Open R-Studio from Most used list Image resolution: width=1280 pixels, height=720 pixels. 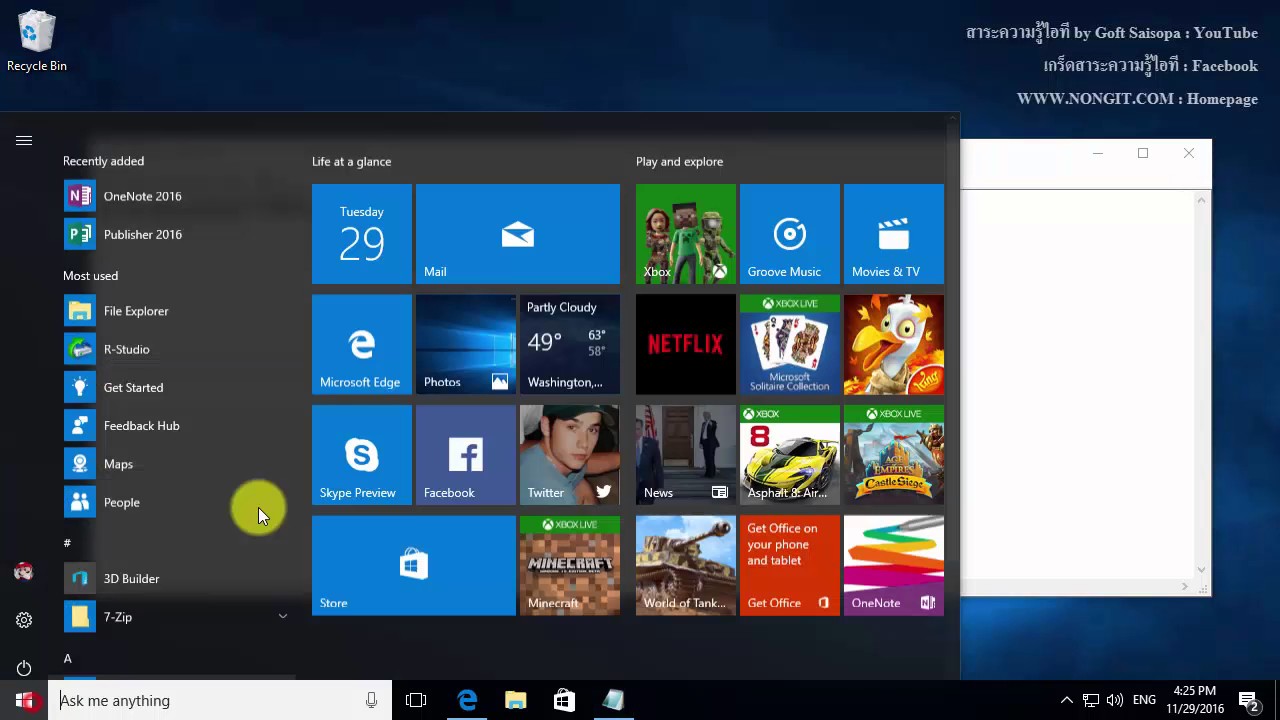point(179,349)
